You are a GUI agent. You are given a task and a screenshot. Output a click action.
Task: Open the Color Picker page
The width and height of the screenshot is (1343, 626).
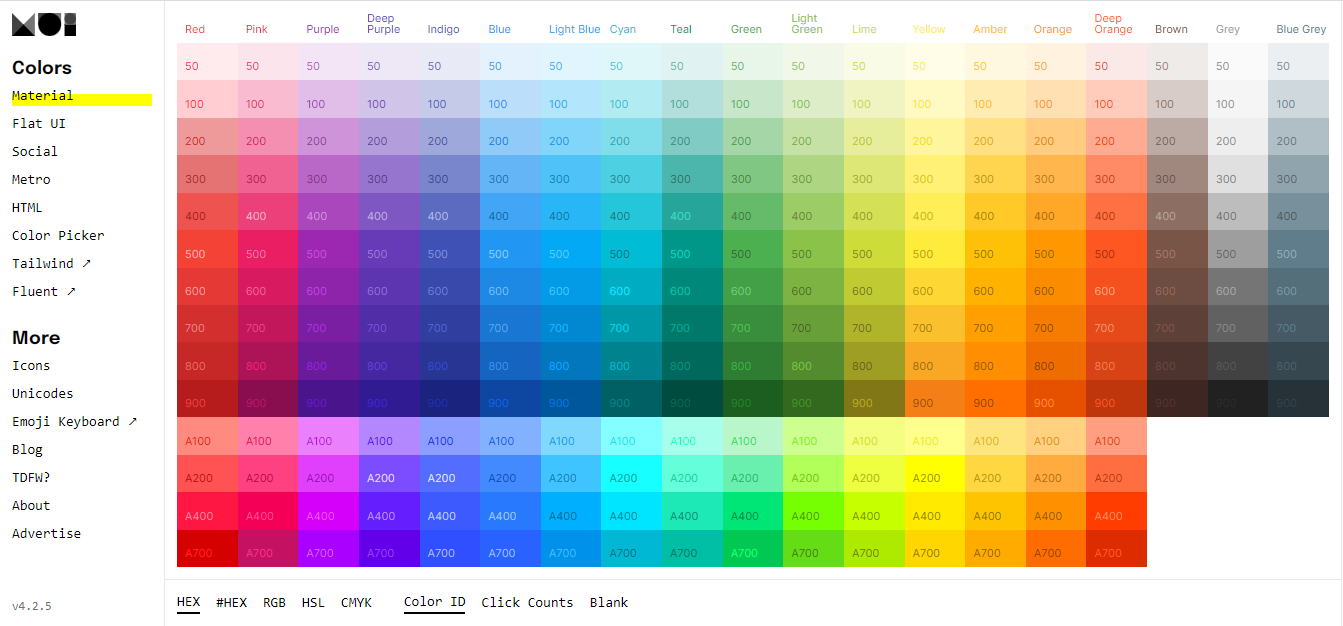tap(58, 236)
